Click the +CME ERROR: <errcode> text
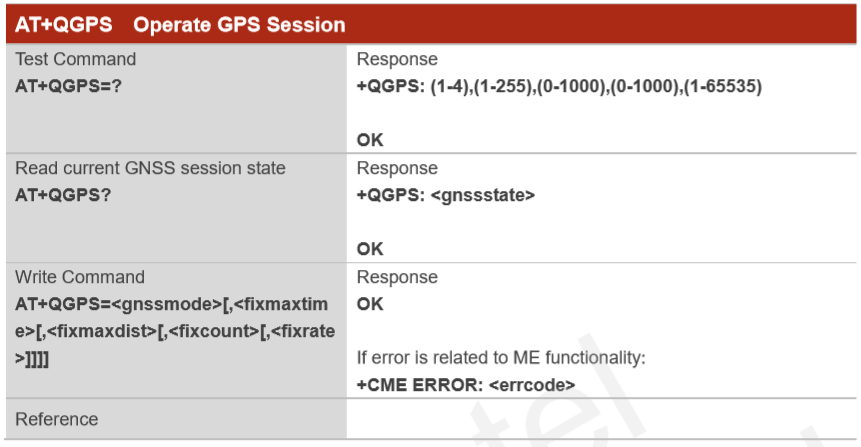The height and width of the screenshot is (447, 861). [466, 385]
